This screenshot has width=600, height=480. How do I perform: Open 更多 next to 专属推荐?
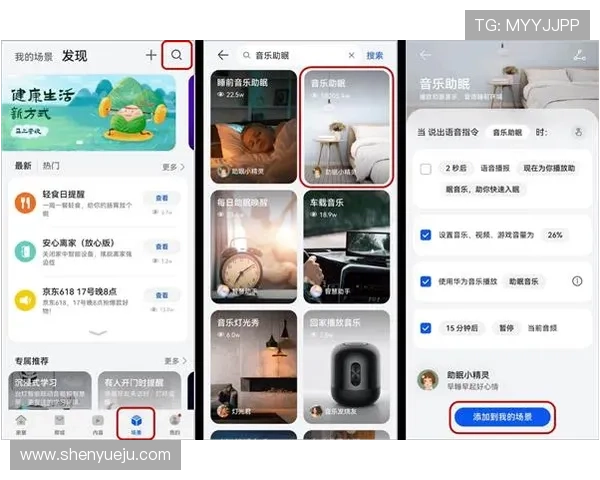(x=175, y=361)
